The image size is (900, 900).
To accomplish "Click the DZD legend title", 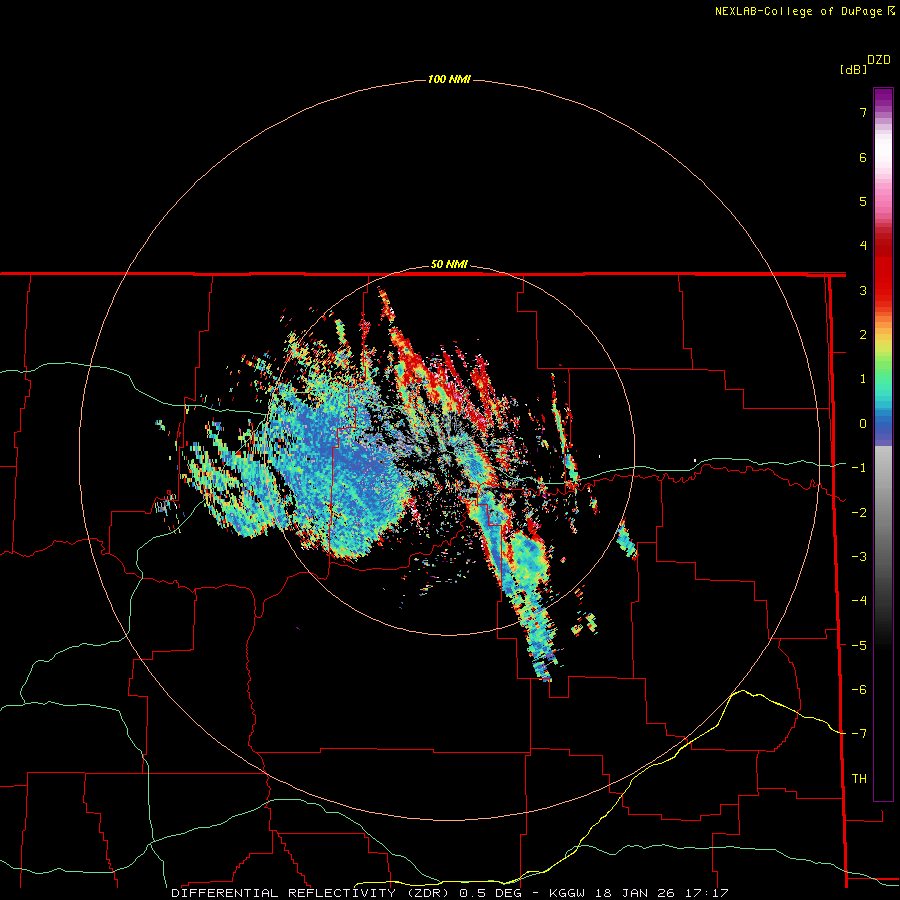I will pyautogui.click(x=879, y=60).
